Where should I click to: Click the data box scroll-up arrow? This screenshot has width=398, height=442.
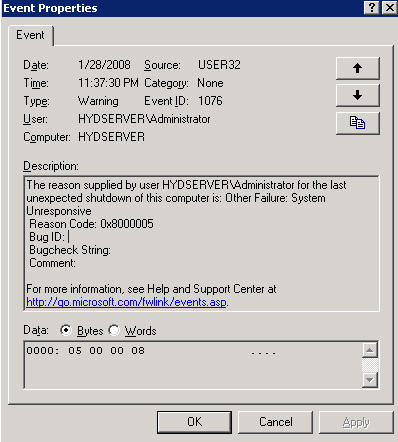[370, 350]
